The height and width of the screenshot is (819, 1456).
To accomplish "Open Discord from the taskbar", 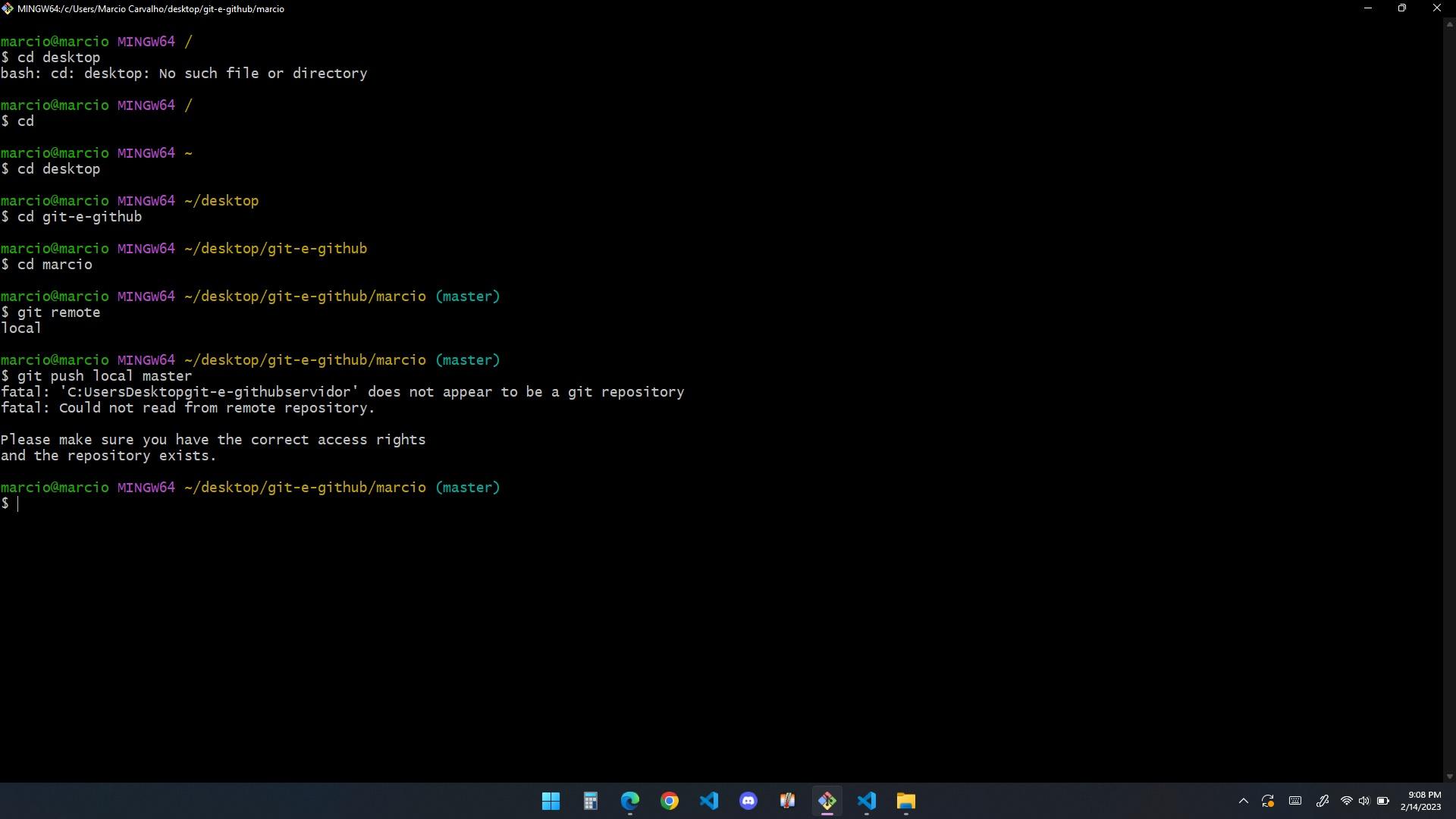I will click(748, 801).
